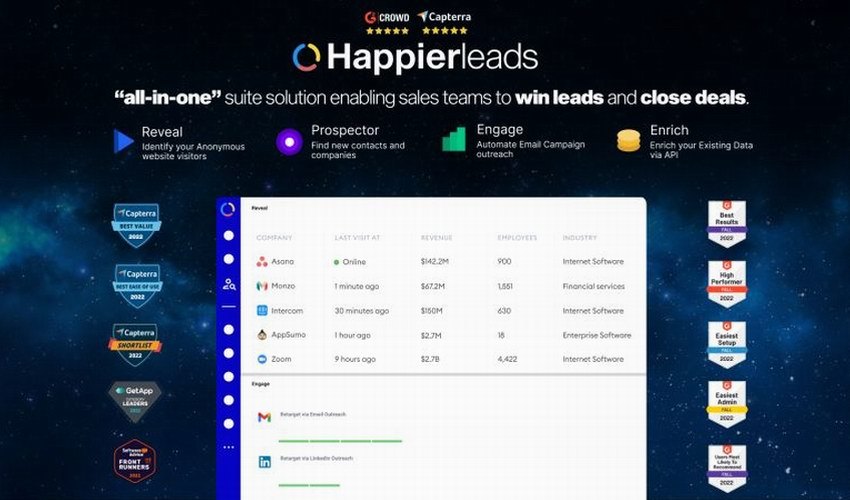The width and height of the screenshot is (850, 500).
Task: Click the green Engage bars icon
Action: click(x=454, y=139)
